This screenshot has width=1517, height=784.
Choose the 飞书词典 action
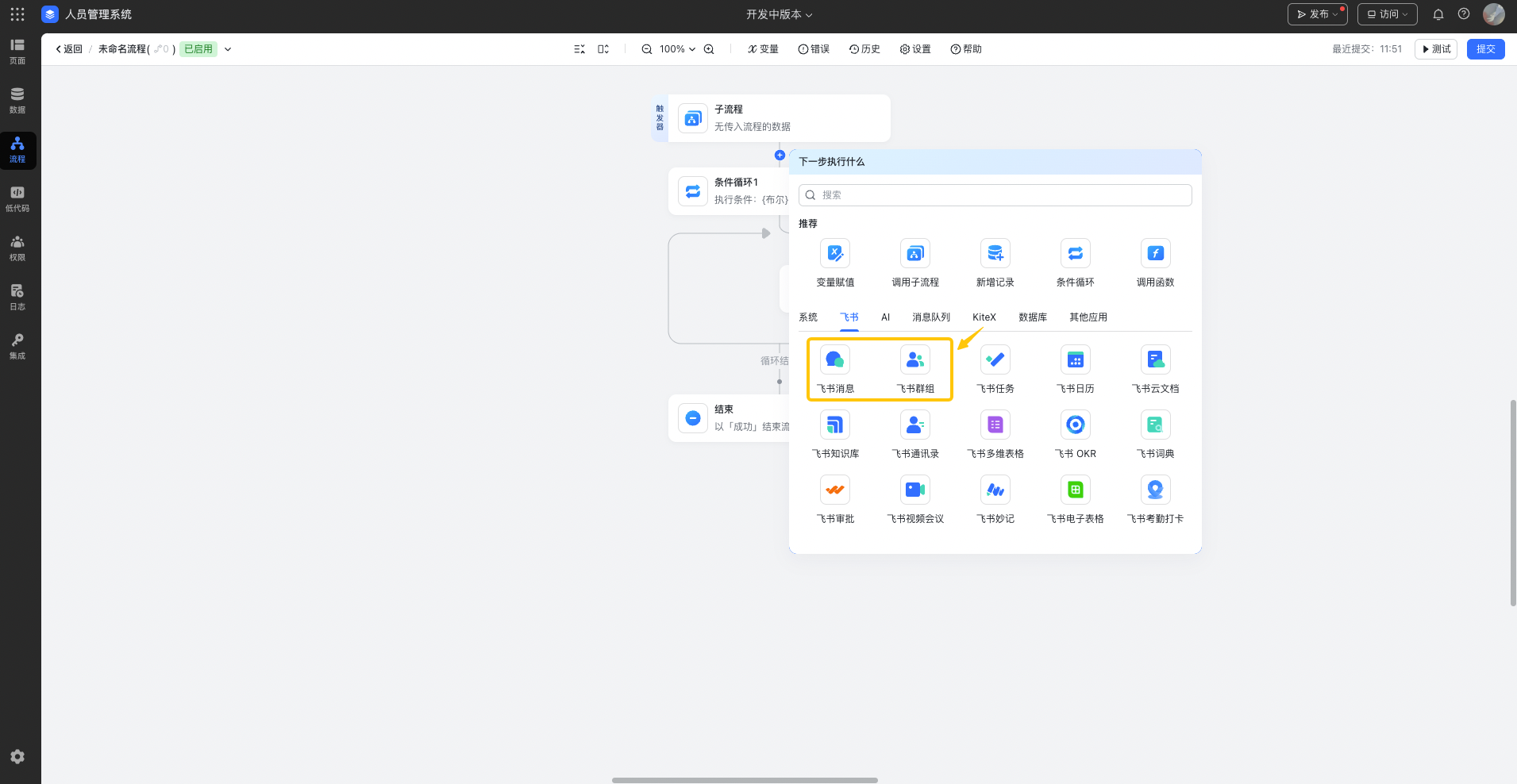(1156, 435)
